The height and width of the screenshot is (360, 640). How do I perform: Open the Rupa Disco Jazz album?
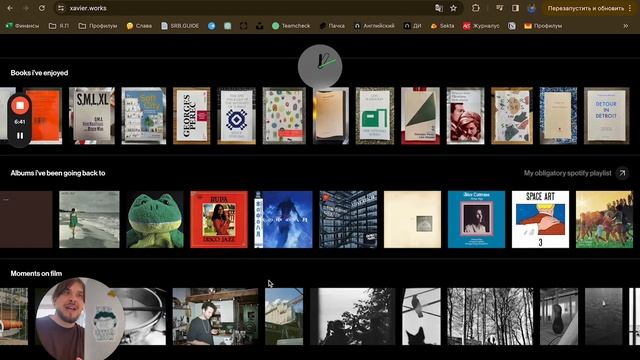click(219, 220)
